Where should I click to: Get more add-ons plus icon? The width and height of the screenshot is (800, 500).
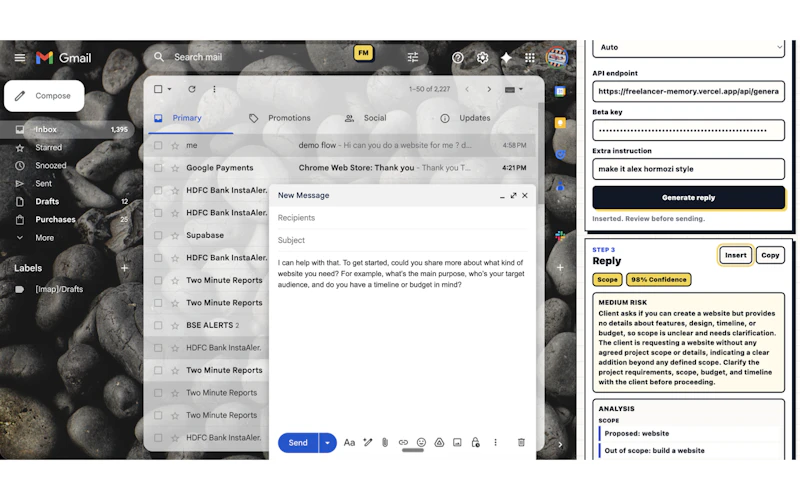click(560, 267)
